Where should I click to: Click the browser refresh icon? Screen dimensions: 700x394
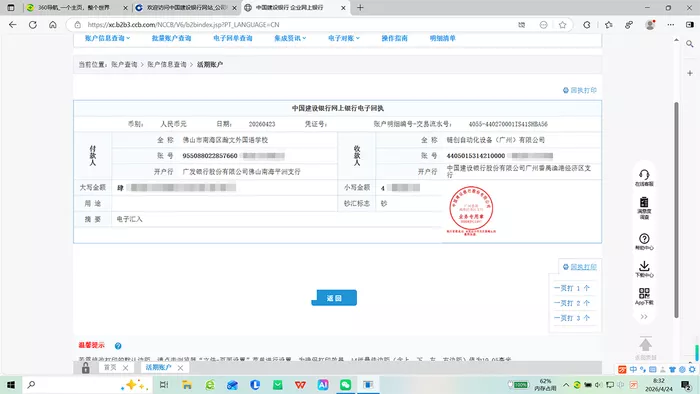[x=33, y=25]
